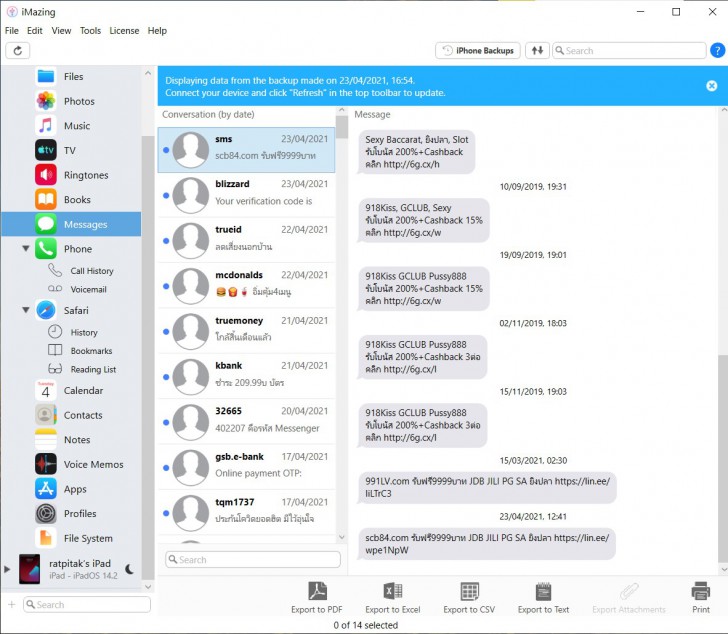Open Safari History

(84, 332)
